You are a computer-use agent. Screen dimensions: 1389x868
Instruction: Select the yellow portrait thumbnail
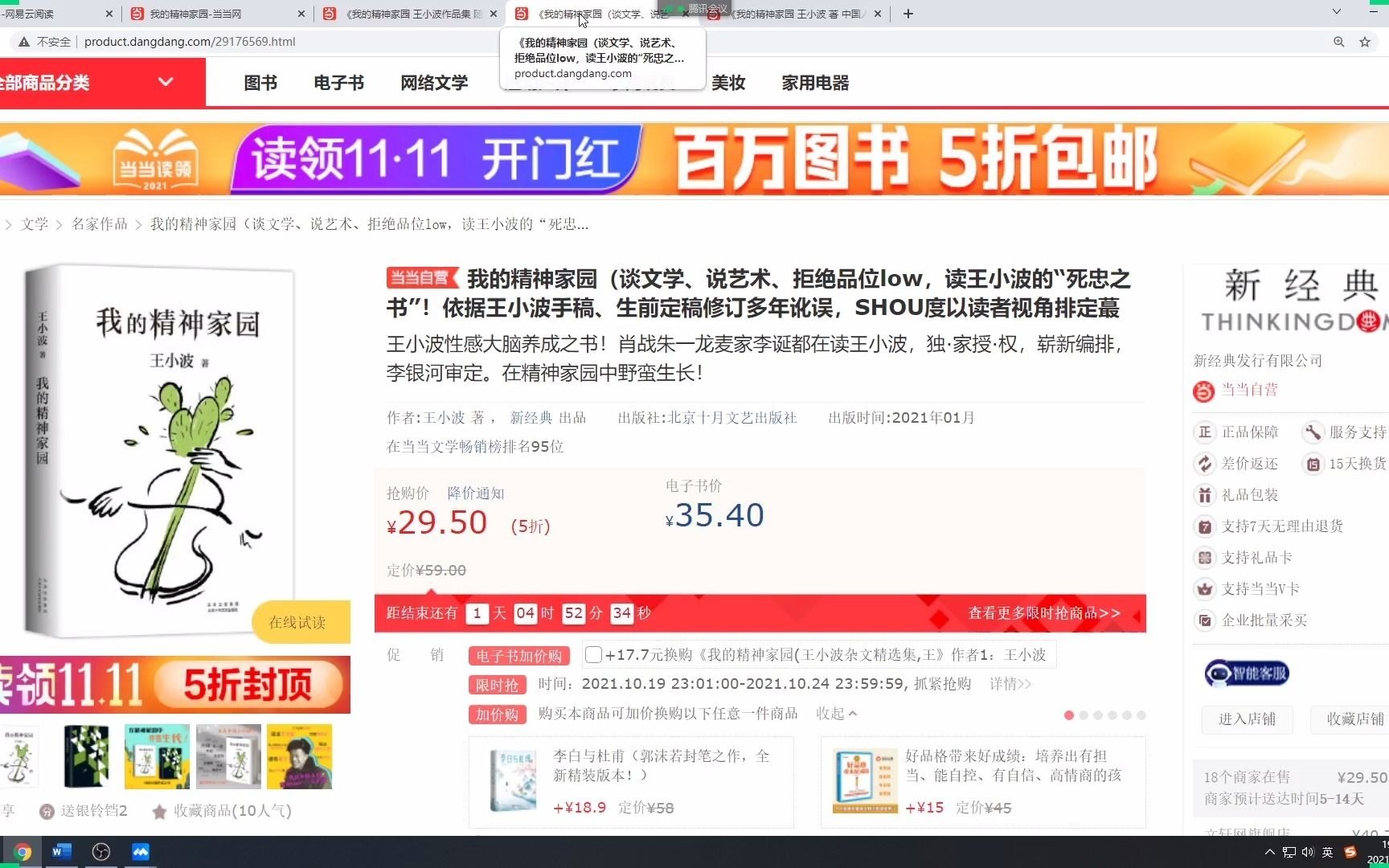click(299, 756)
